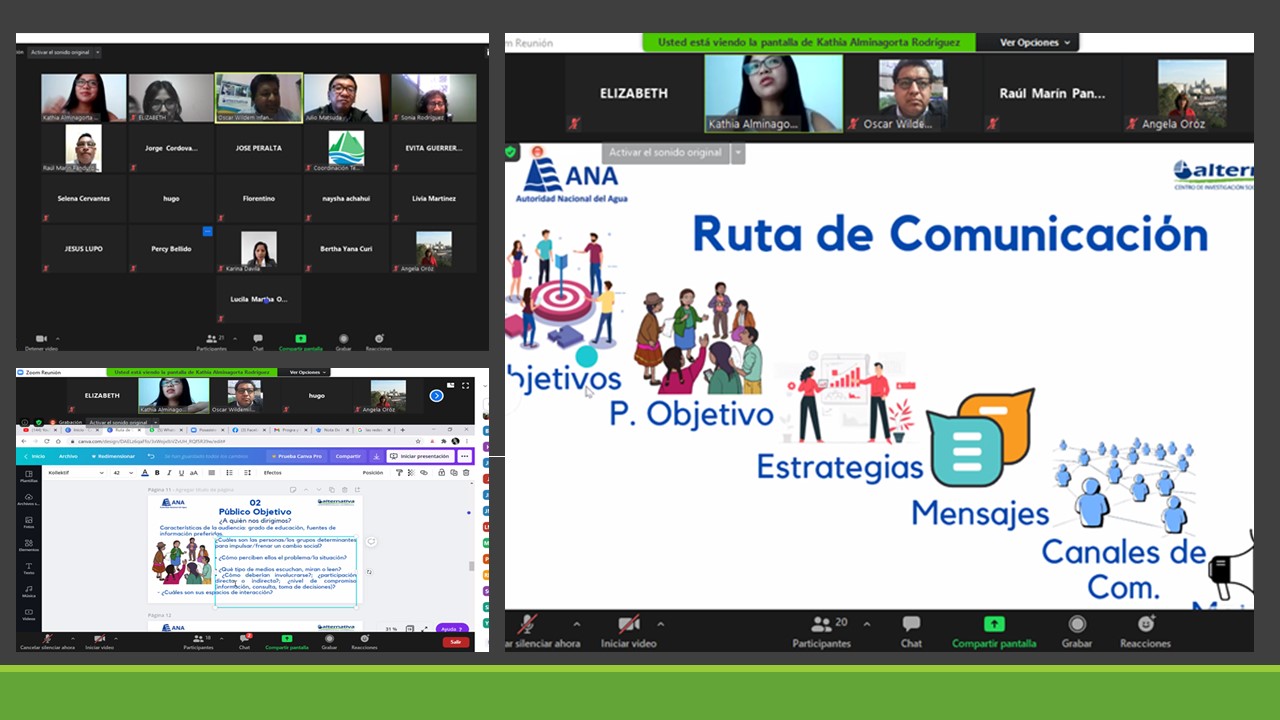Open Chat in the Canva-sharing Zoom toolbar
This screenshot has height=720, width=1280.
pos(244,643)
